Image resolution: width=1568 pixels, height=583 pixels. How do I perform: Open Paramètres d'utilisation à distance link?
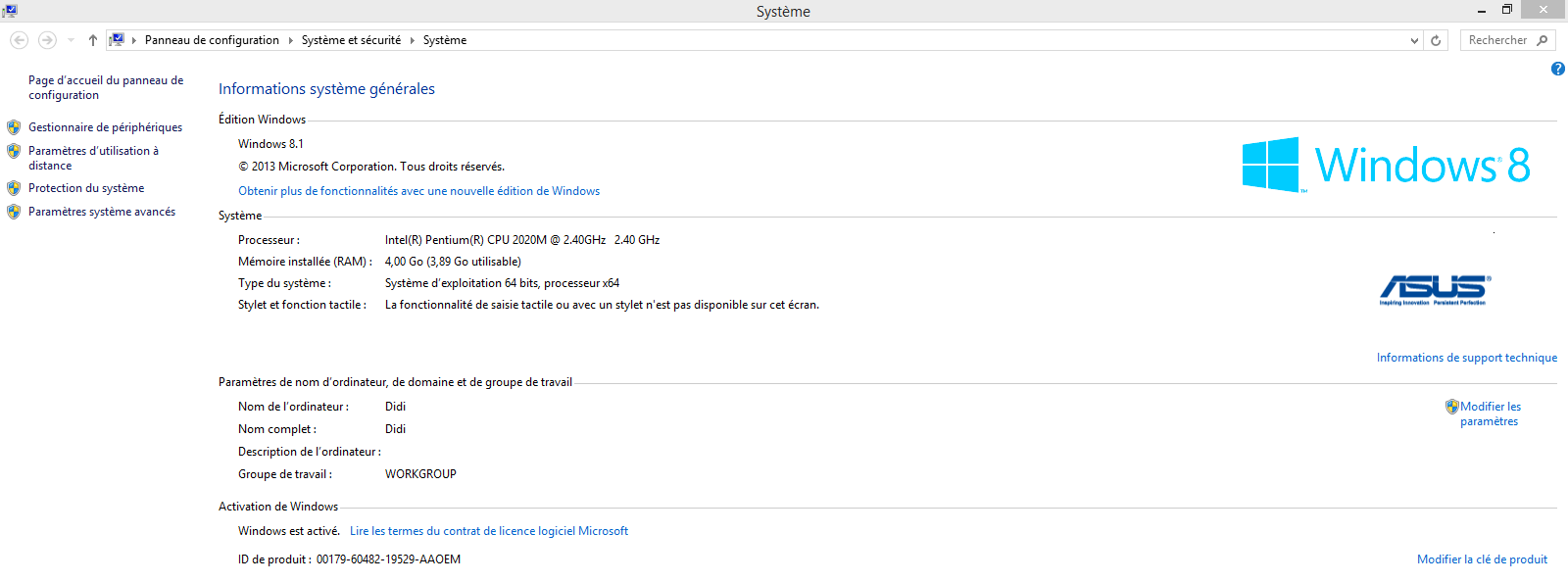click(x=93, y=158)
